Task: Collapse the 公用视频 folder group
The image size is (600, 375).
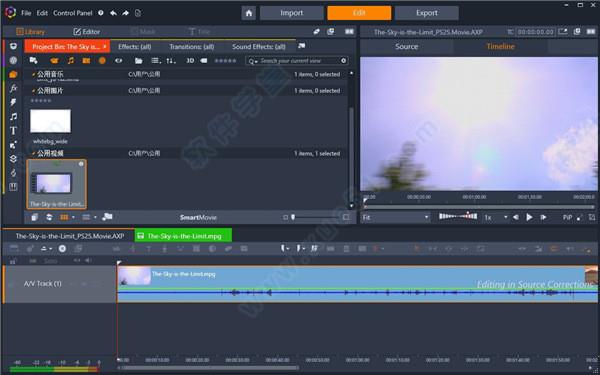Action: 34,153
